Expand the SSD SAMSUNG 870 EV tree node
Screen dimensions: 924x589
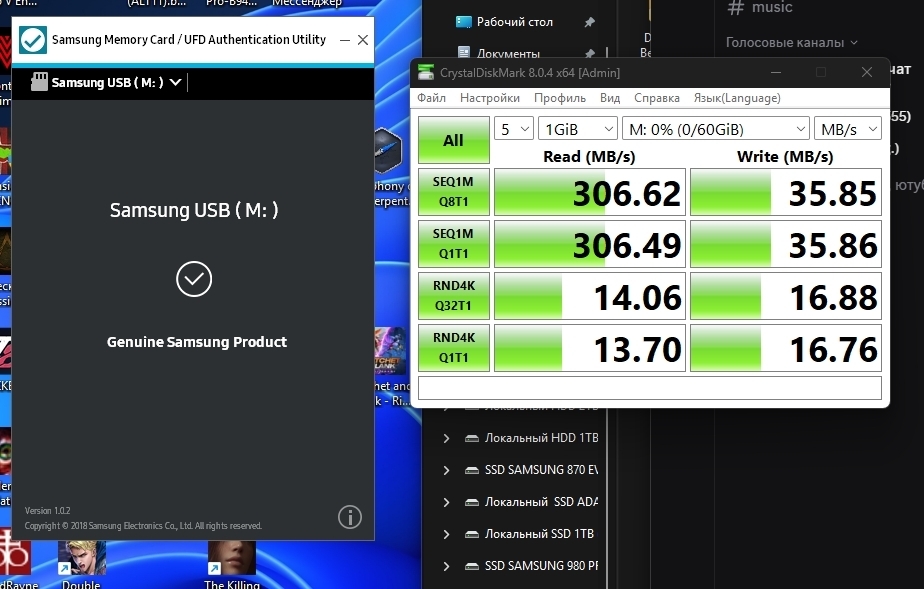(x=446, y=470)
